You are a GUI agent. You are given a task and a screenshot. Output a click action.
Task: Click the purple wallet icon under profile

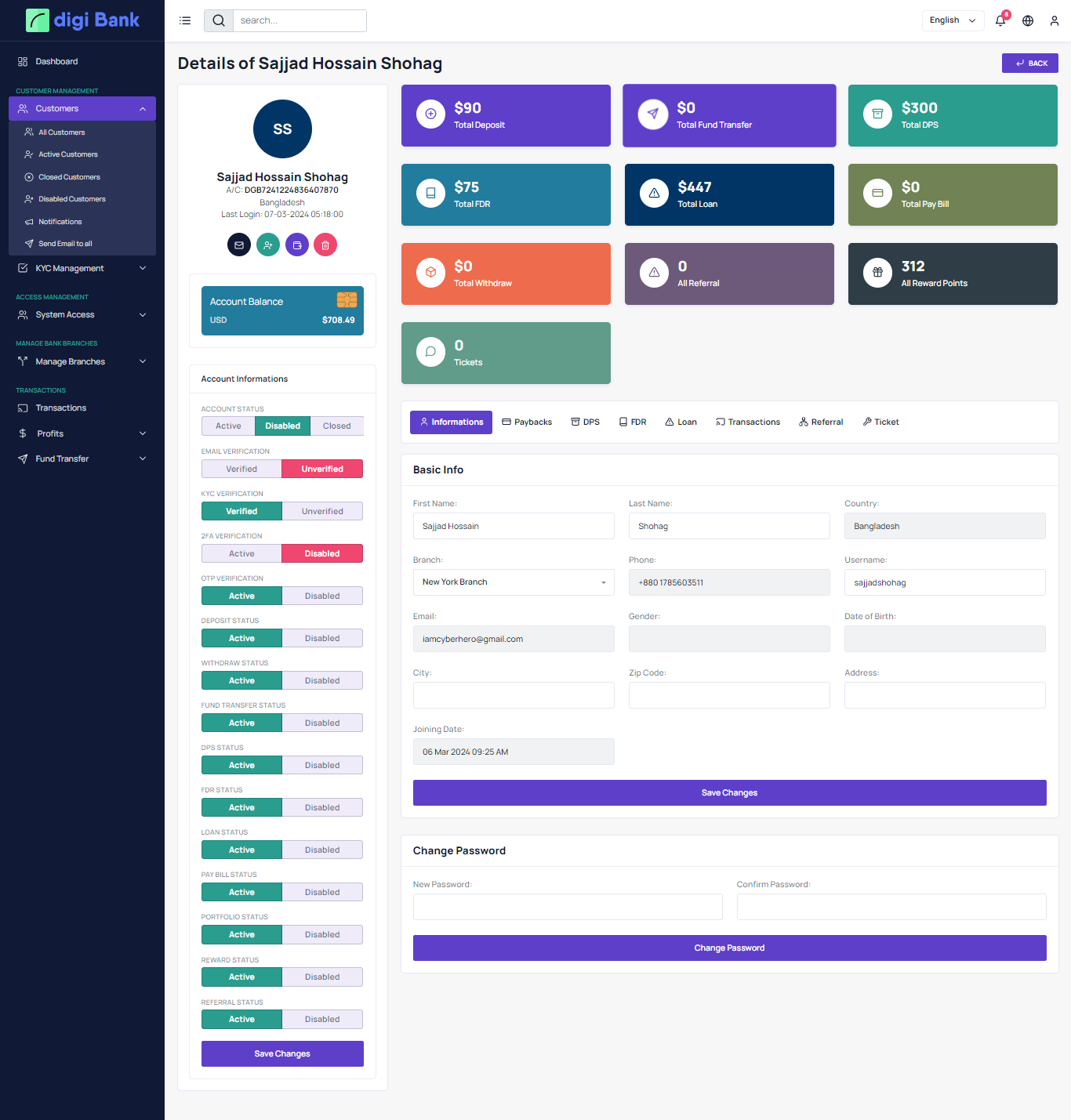tap(297, 245)
